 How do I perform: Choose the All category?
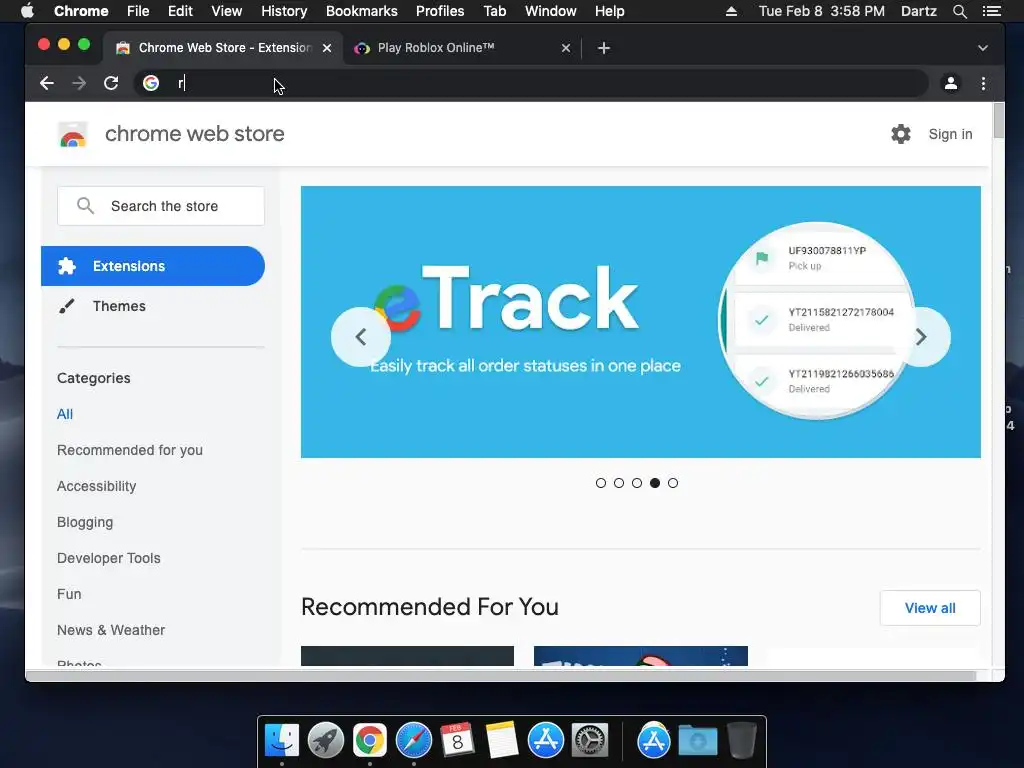(65, 414)
